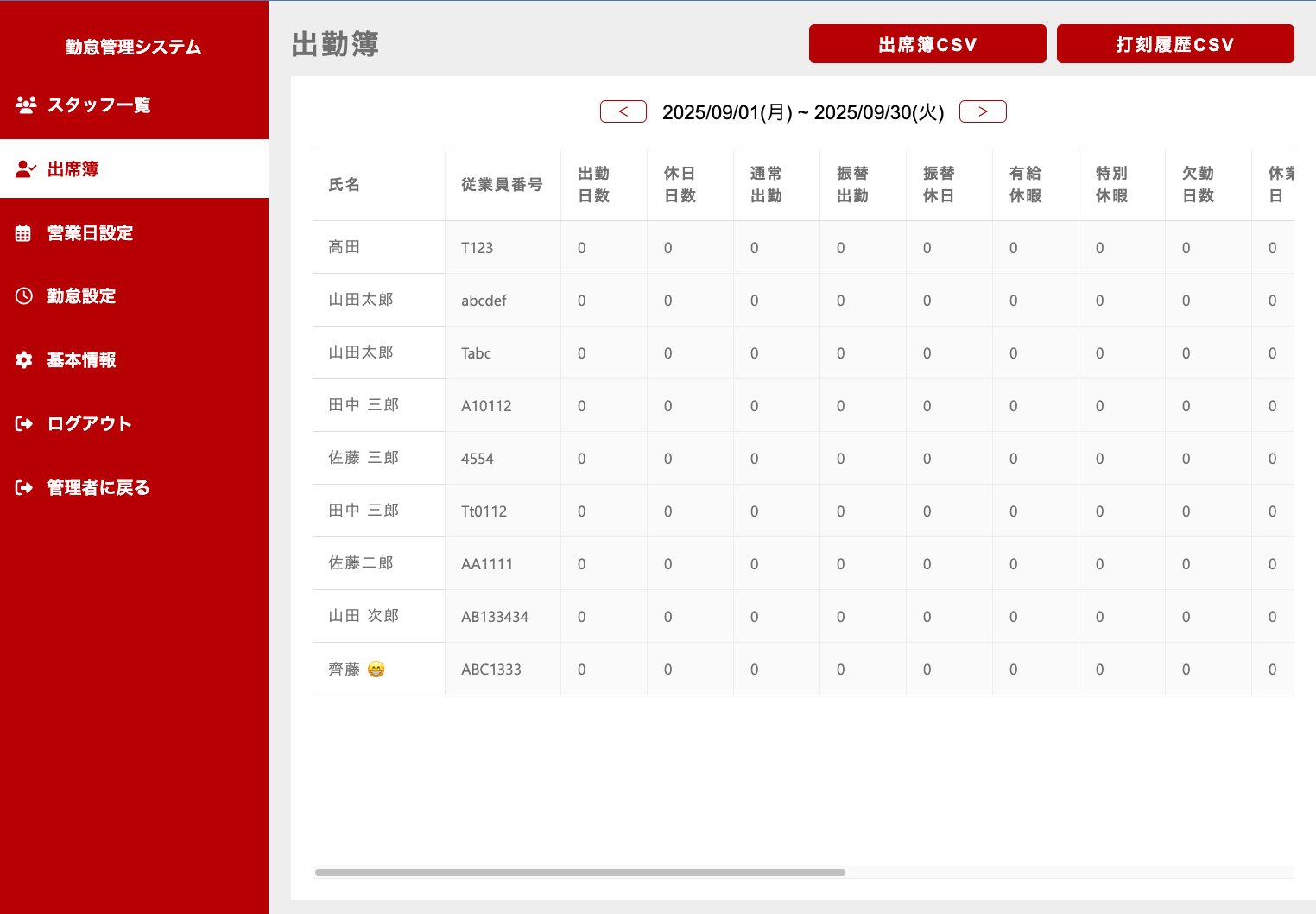Click the smiley emoji beside 齊藤
Image resolution: width=1316 pixels, height=914 pixels.
(x=376, y=670)
